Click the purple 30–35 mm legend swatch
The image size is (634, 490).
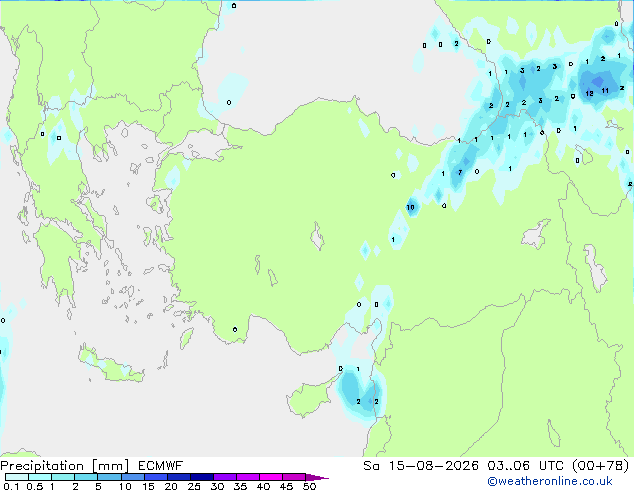coord(225,477)
